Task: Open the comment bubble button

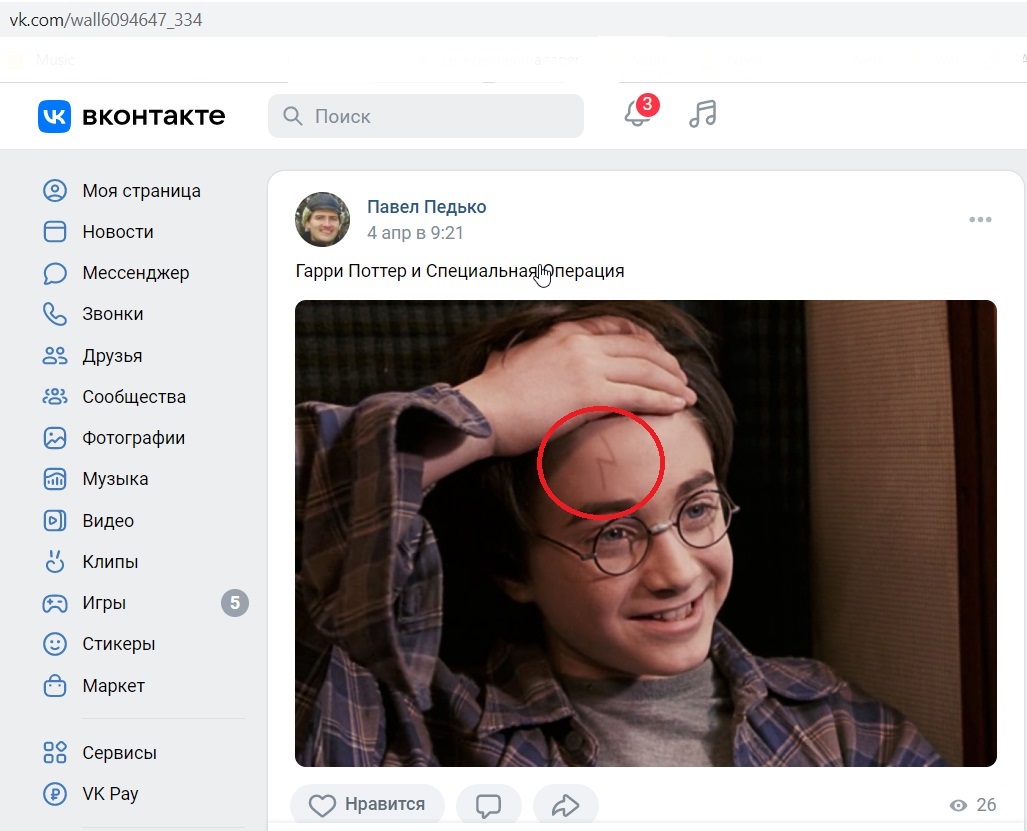Action: point(489,805)
